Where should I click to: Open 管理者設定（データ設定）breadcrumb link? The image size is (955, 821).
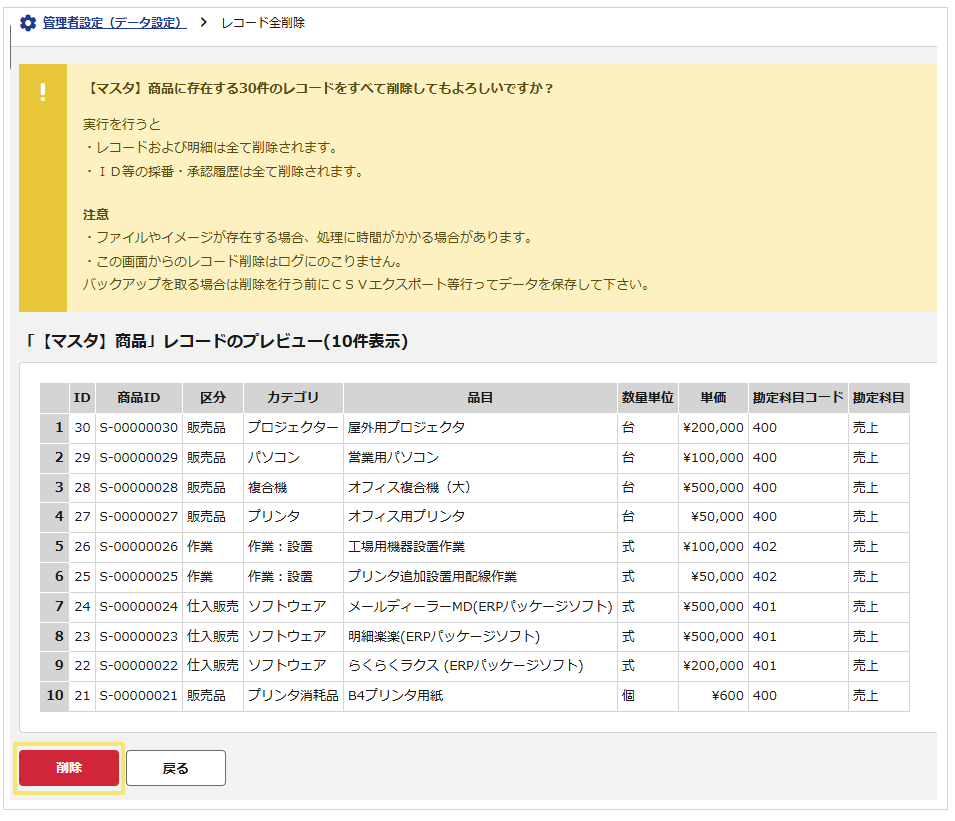pyautogui.click(x=115, y=23)
